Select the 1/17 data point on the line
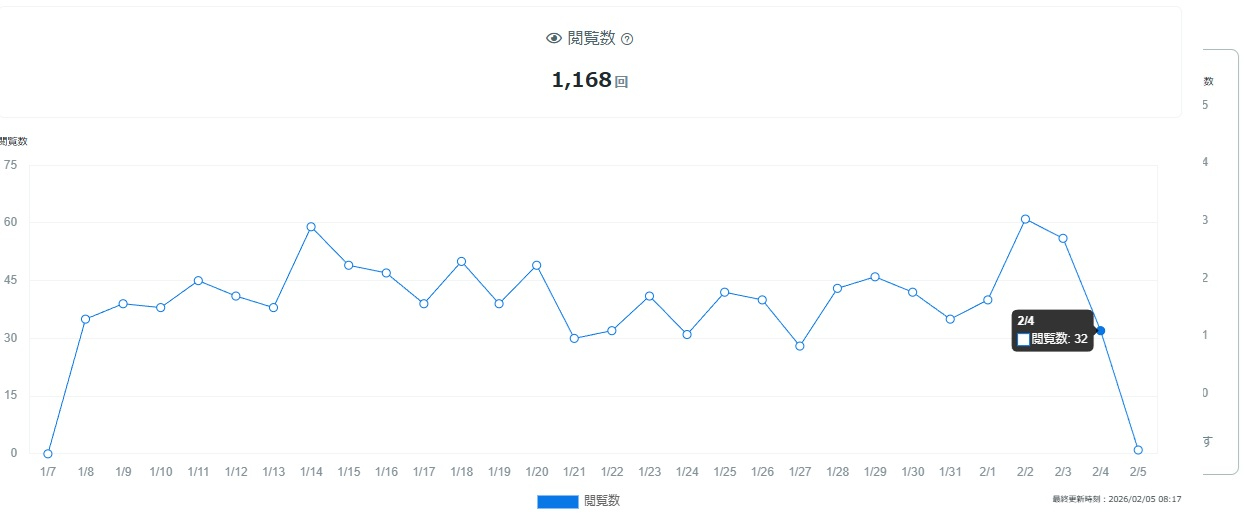This screenshot has width=1245, height=522. [424, 303]
